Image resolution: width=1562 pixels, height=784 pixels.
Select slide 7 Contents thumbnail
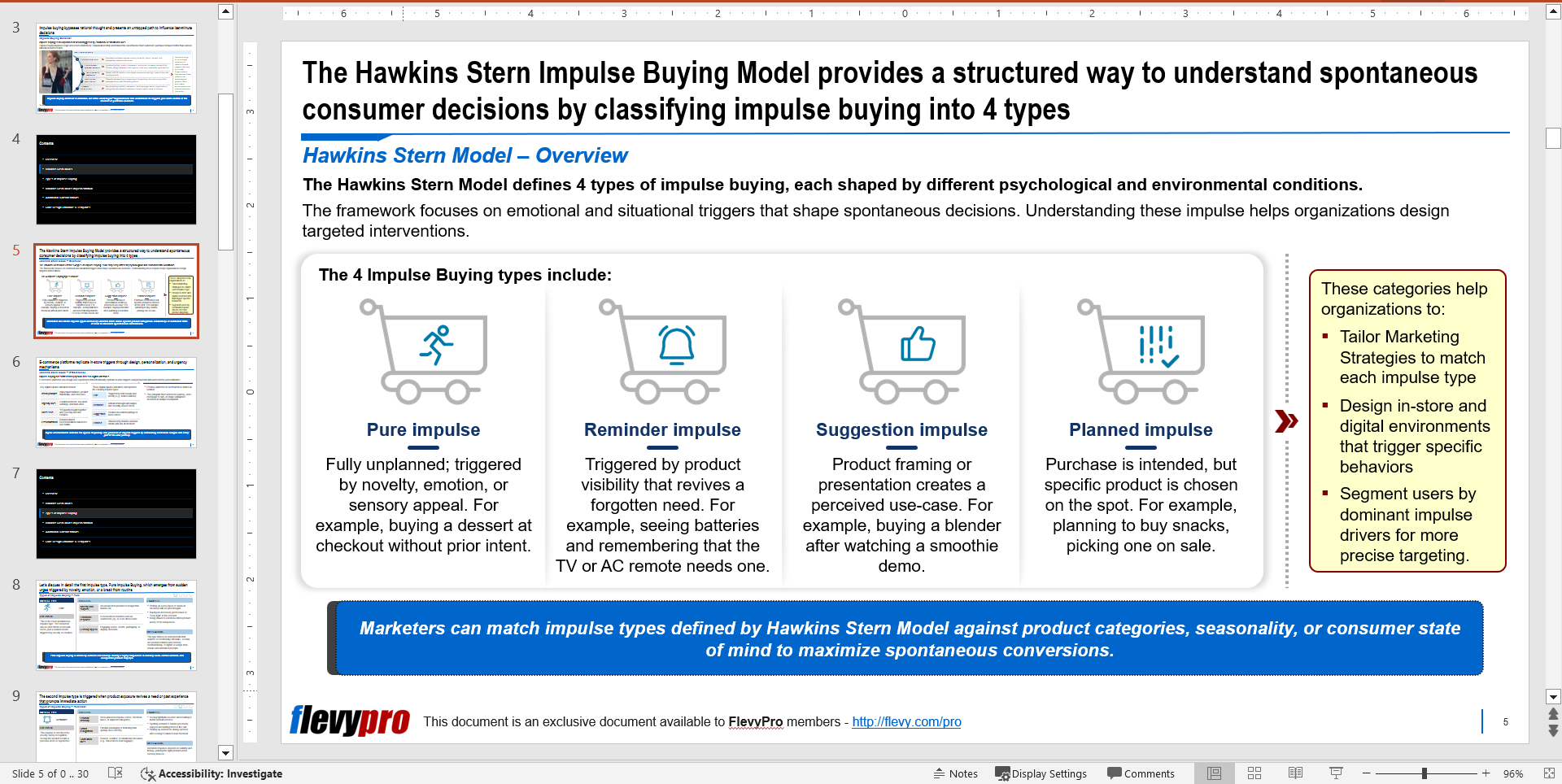pos(116,514)
